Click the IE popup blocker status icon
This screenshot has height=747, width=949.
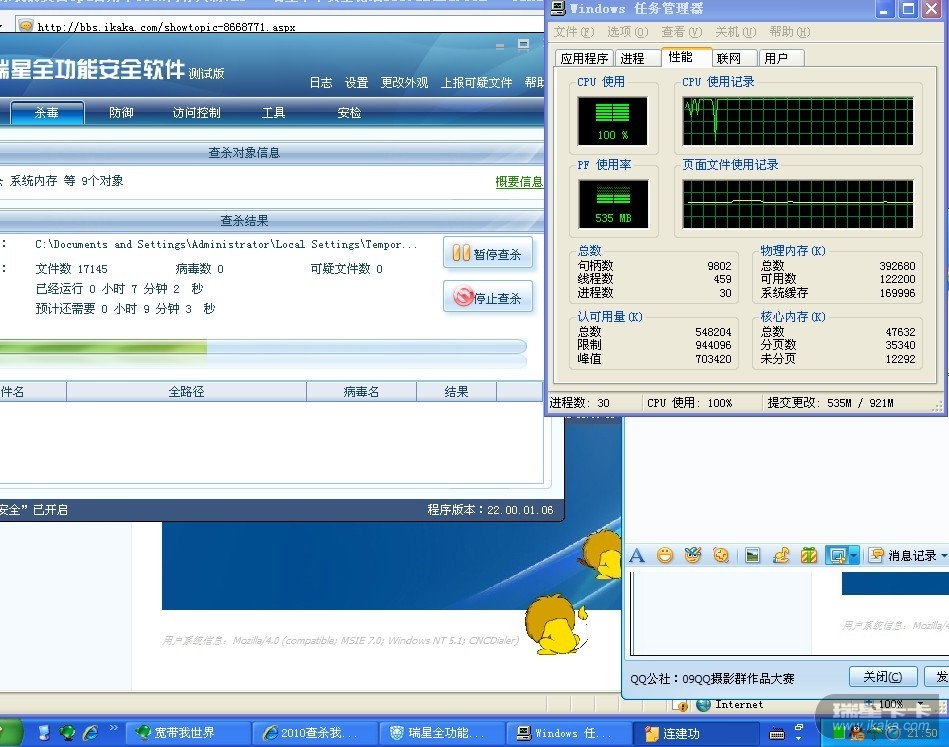(x=682, y=705)
